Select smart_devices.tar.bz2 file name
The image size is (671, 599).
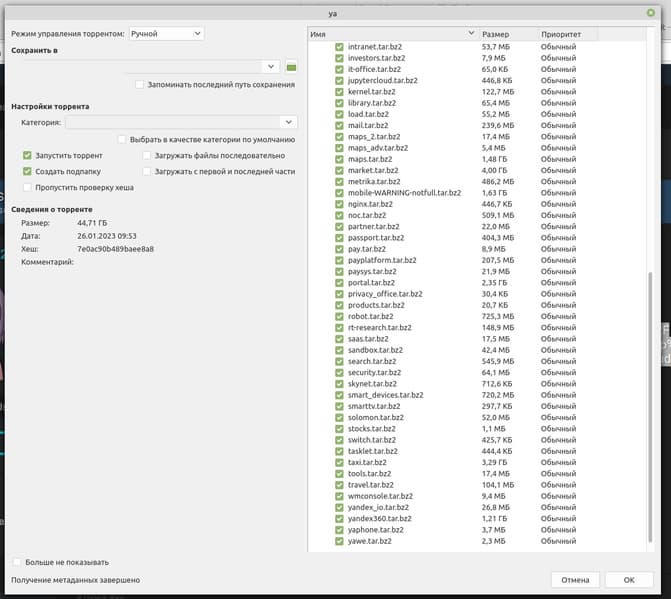pyautogui.click(x=386, y=395)
